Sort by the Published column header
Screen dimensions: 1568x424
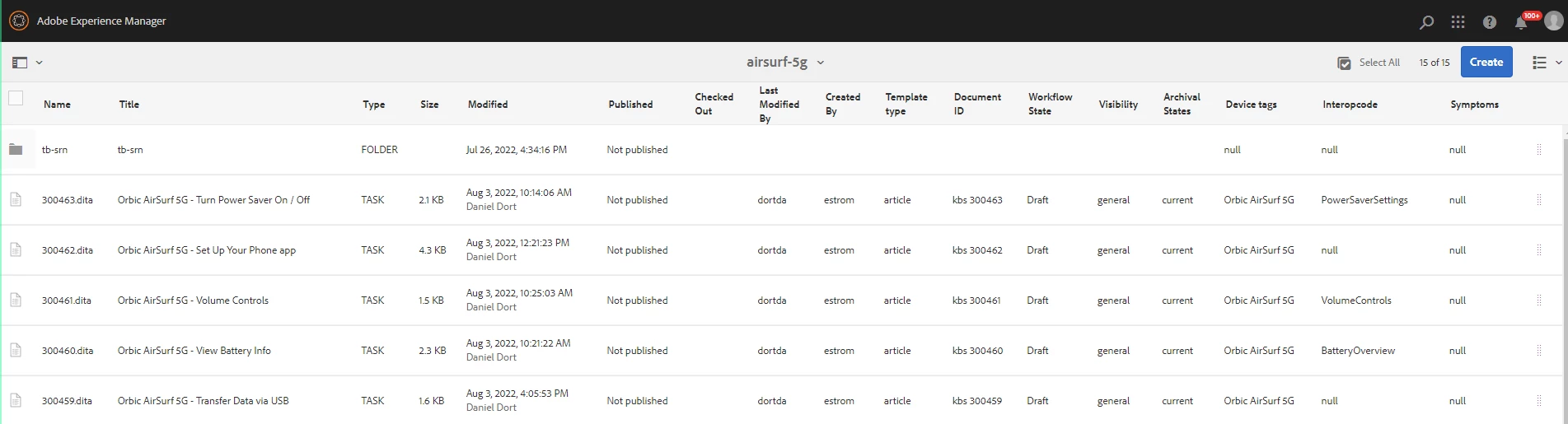(x=630, y=105)
